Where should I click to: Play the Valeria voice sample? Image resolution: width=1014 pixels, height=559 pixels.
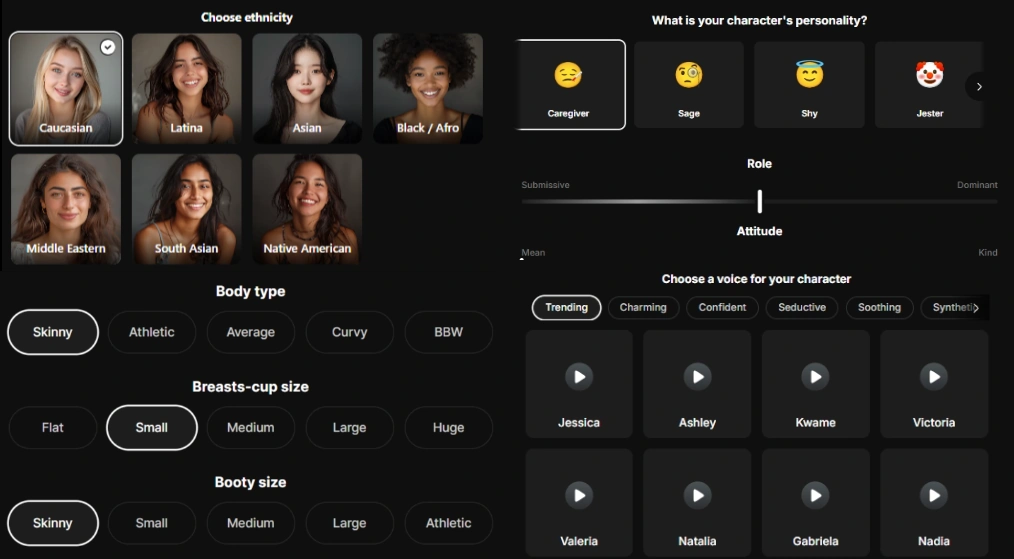(x=579, y=495)
